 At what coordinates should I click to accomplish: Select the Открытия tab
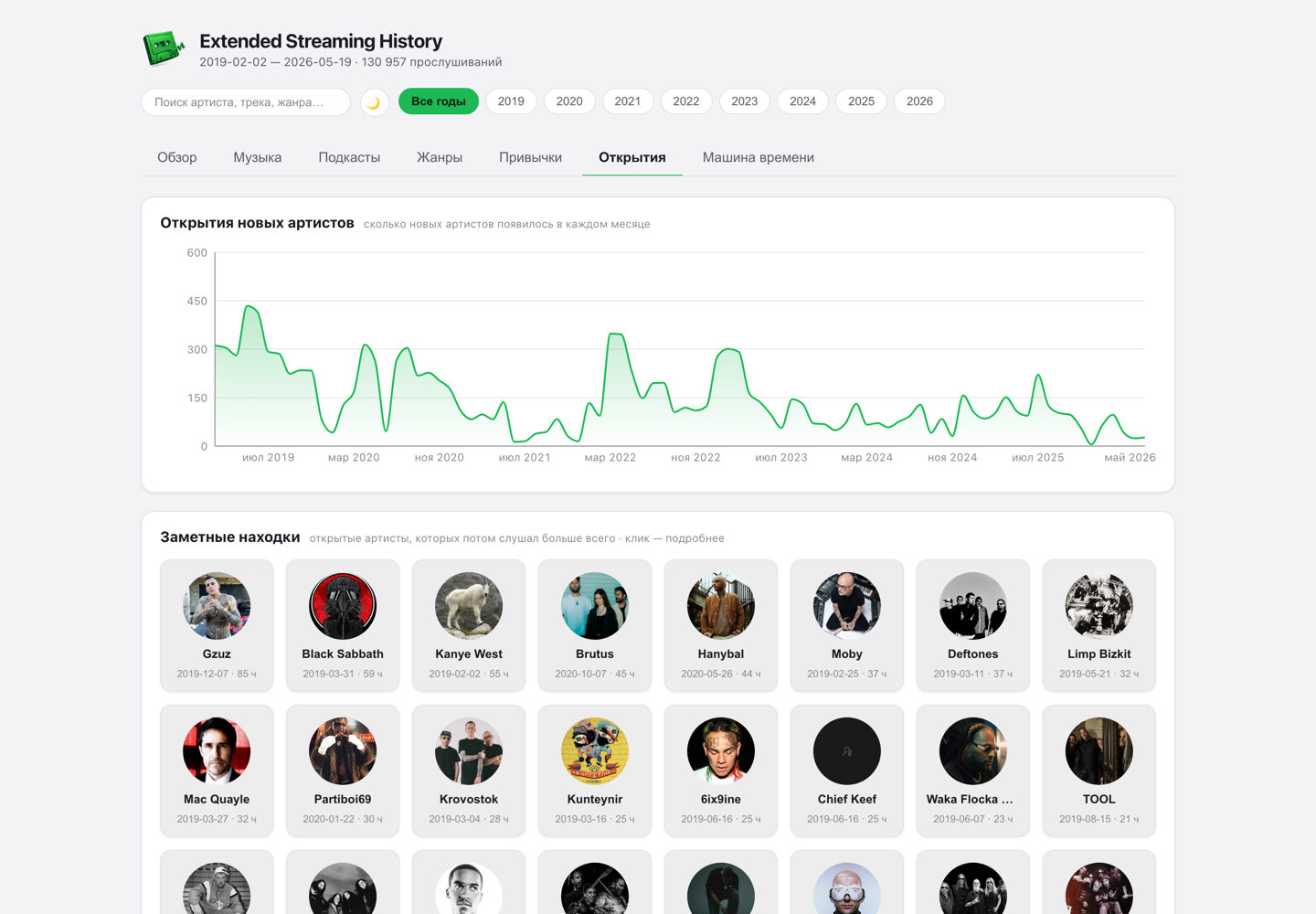632,157
